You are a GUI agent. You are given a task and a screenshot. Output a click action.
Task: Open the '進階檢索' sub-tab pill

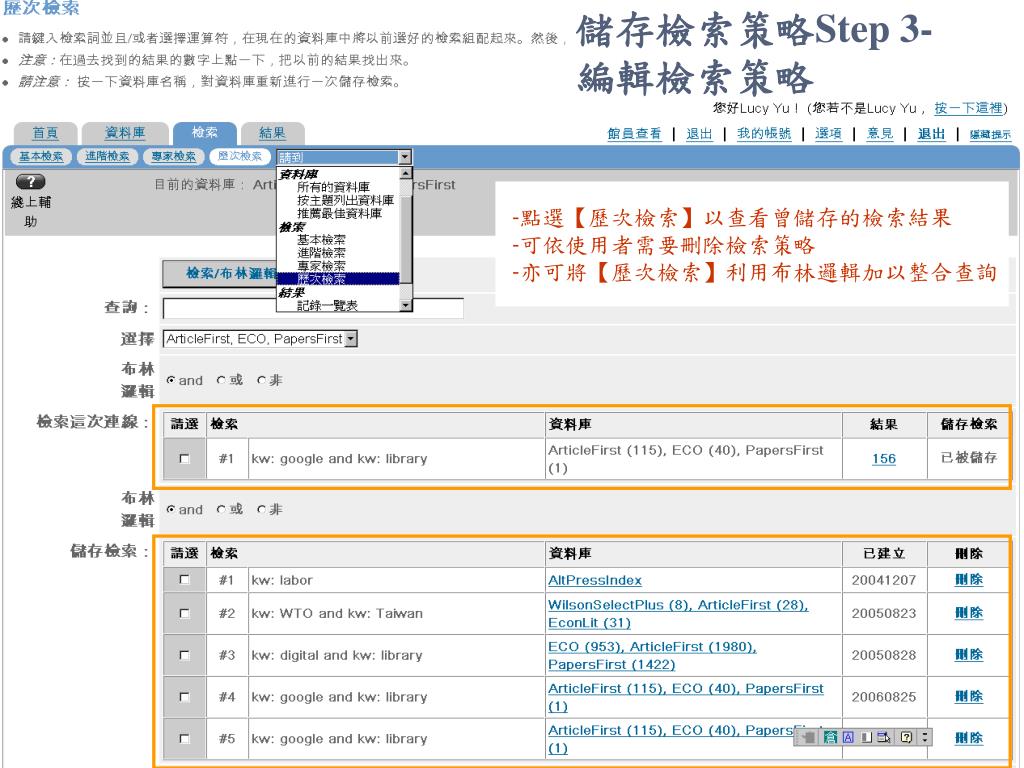(107, 156)
